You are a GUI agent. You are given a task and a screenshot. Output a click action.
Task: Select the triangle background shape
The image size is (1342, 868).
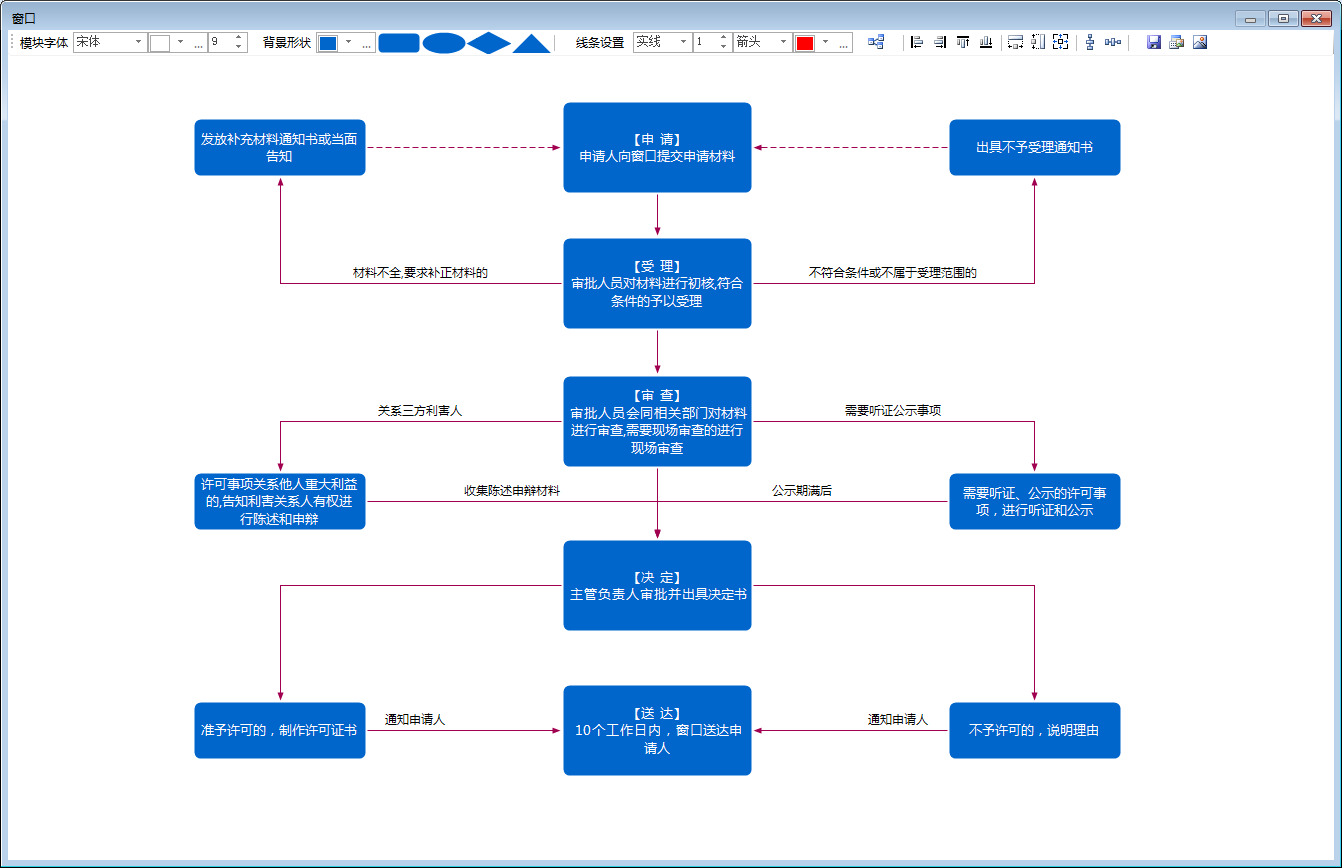[532, 43]
